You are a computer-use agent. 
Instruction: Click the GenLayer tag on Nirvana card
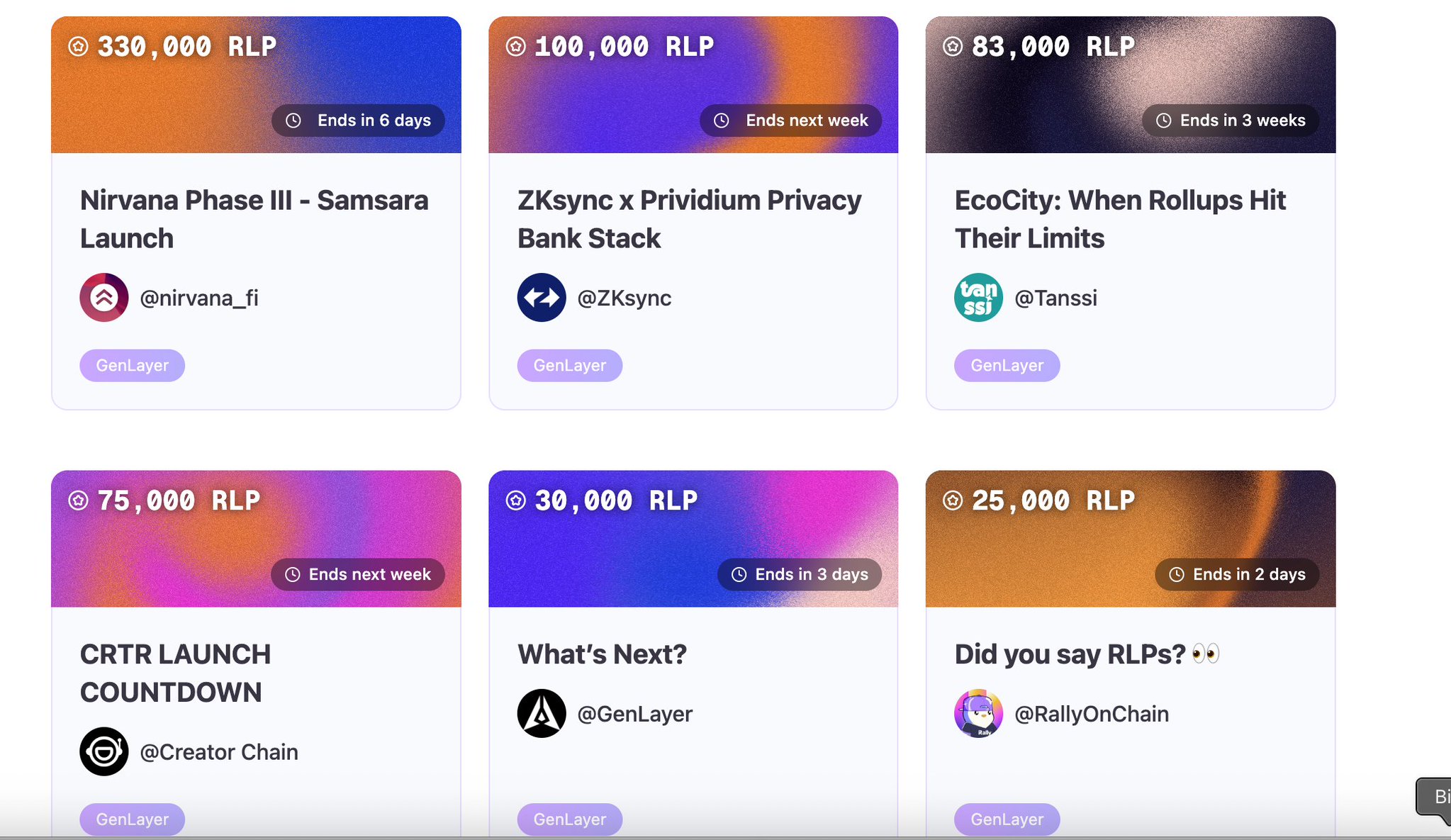(x=132, y=366)
